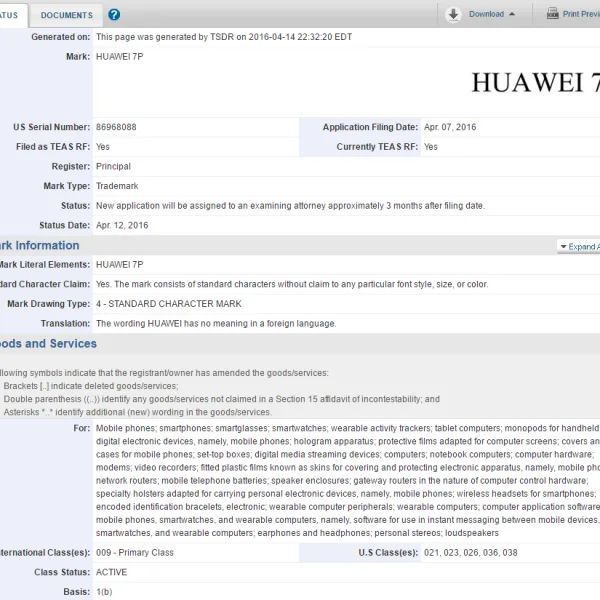Screen dimensions: 600x600
Task: Click the status date Apr. 12, 2016
Action: pyautogui.click(x=122, y=225)
